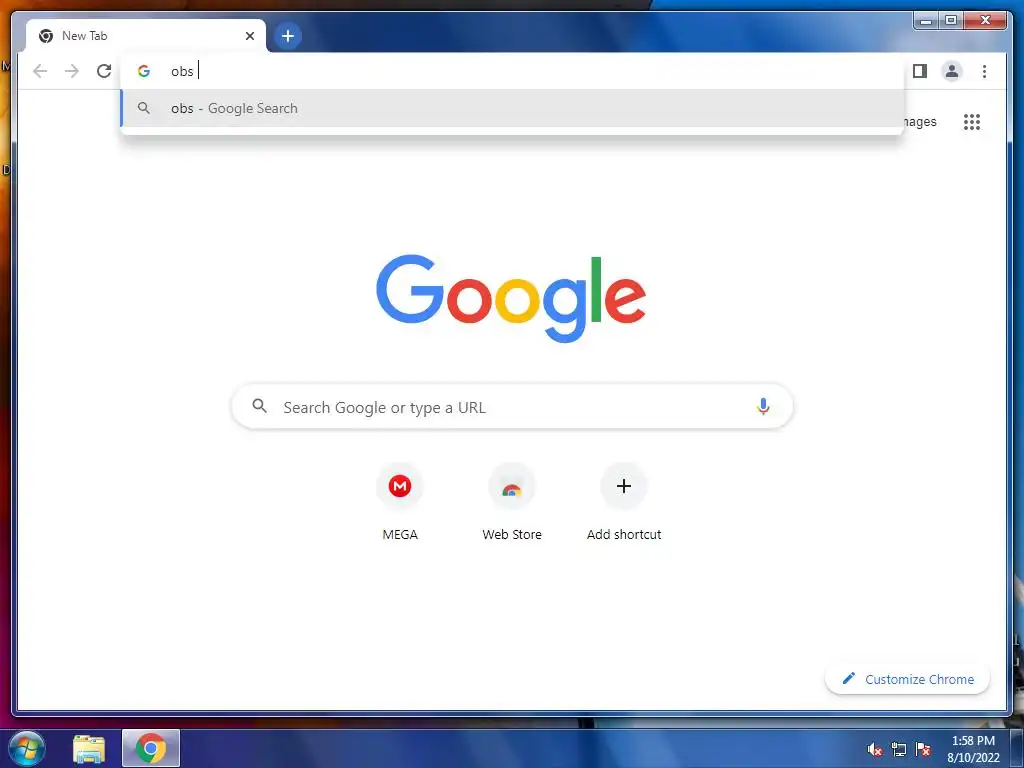Open the MEGA shortcut
This screenshot has width=1024, height=768.
click(x=400, y=503)
